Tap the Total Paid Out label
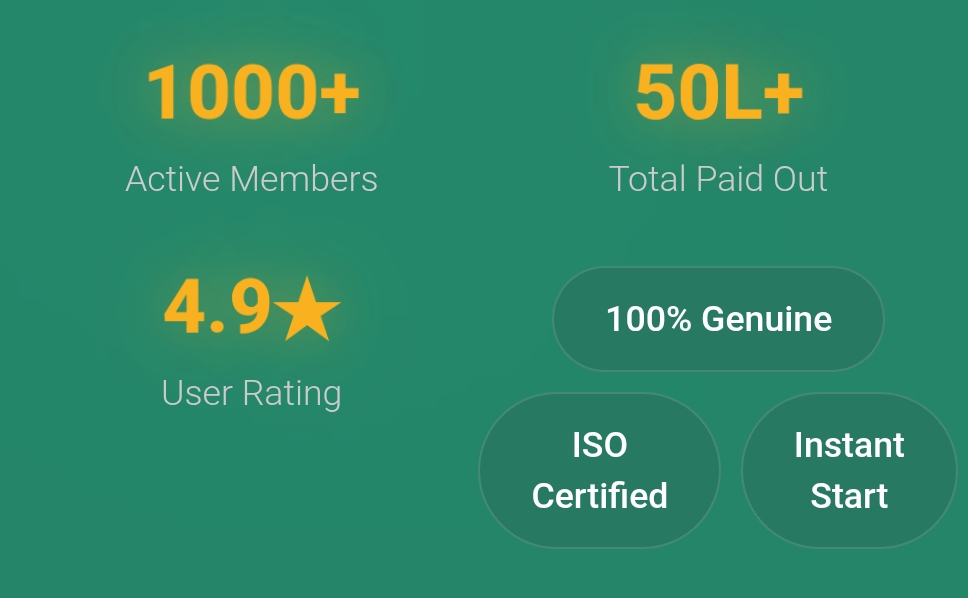Screen dimensions: 968x598 pyautogui.click(x=718, y=179)
